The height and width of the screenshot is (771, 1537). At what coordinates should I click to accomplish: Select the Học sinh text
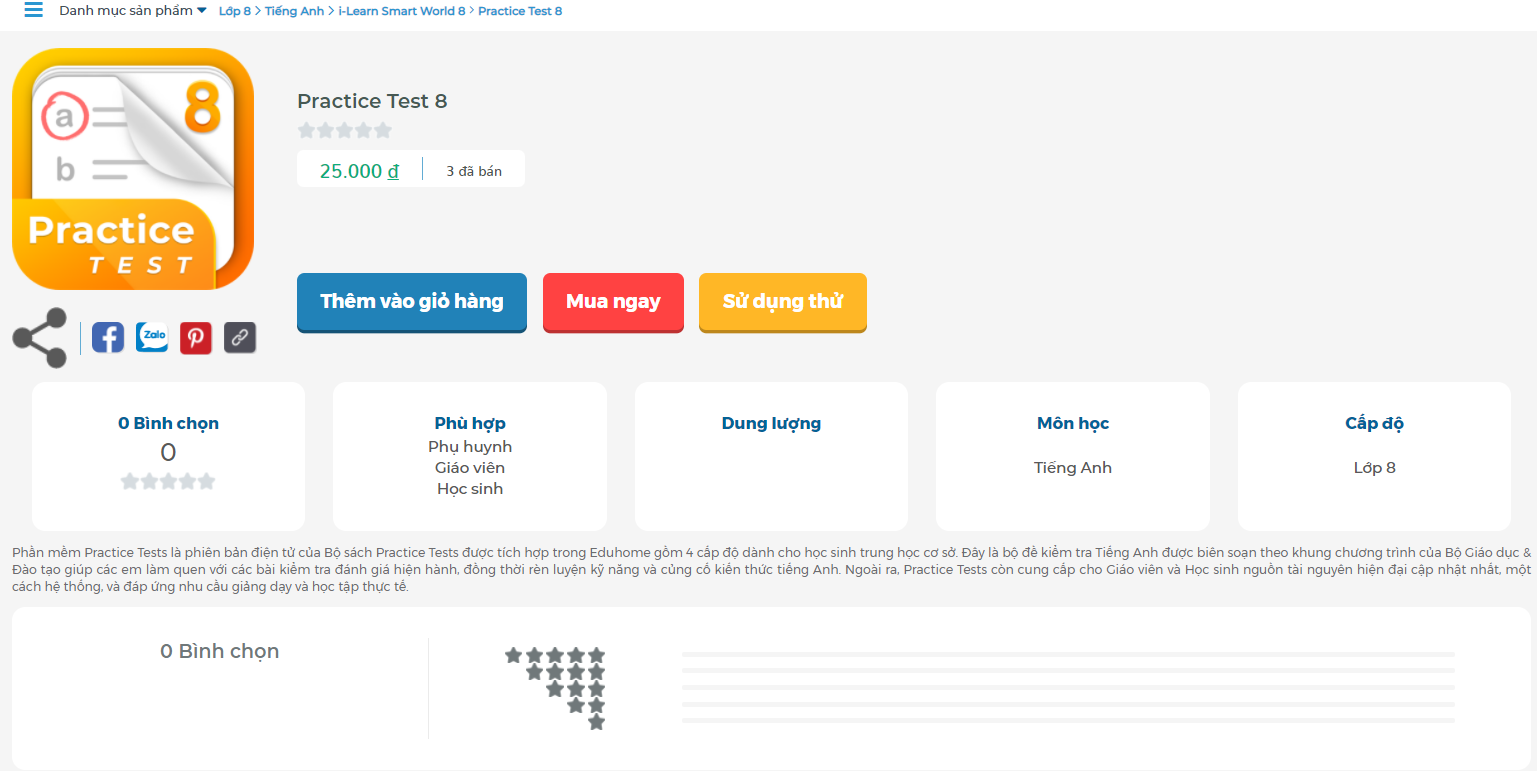[x=470, y=488]
